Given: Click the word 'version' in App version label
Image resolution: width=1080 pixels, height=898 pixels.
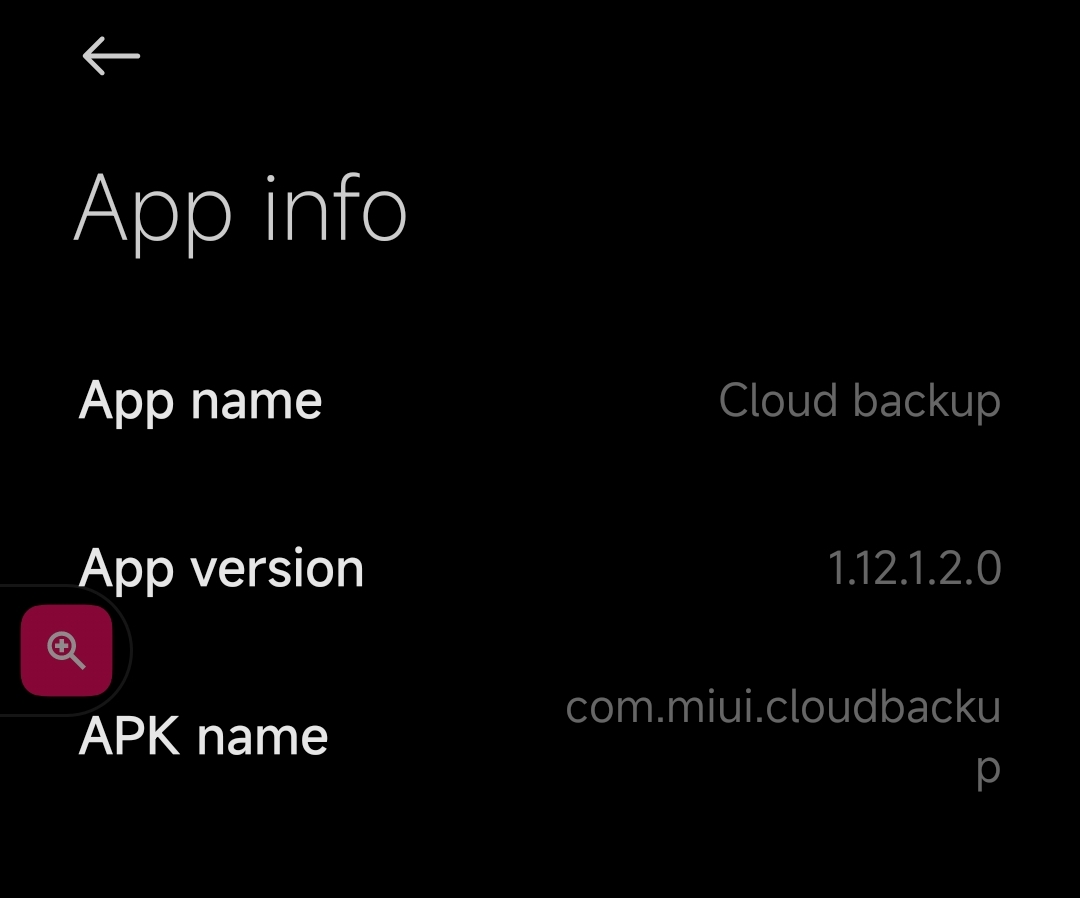Looking at the screenshot, I should (x=277, y=570).
